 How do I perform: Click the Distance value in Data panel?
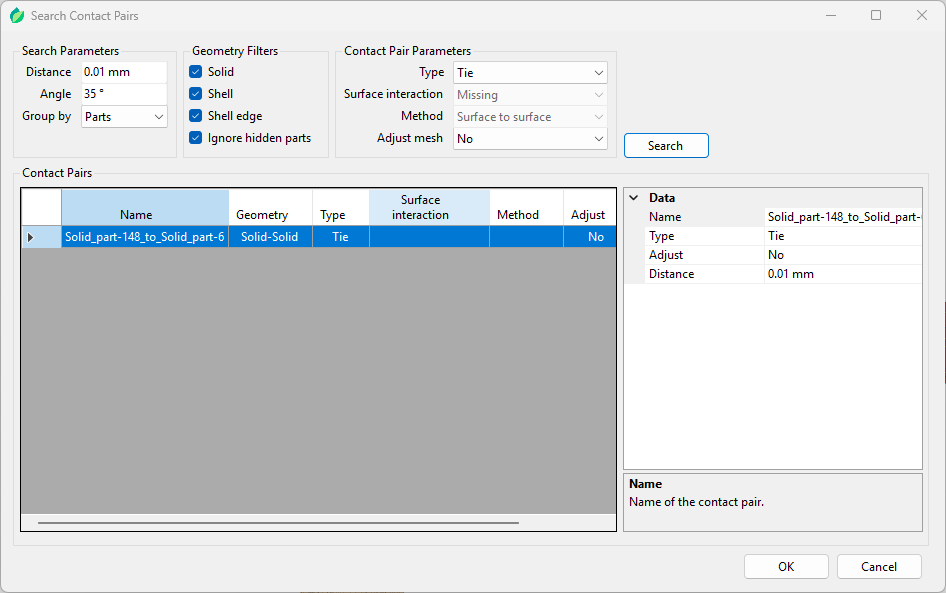click(x=841, y=274)
